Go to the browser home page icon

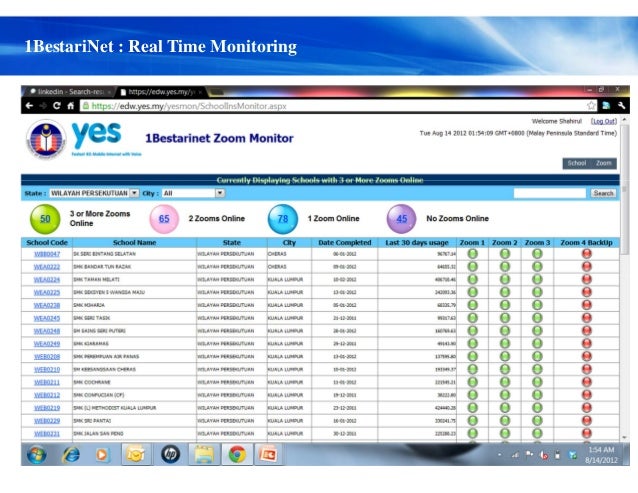tap(70, 106)
